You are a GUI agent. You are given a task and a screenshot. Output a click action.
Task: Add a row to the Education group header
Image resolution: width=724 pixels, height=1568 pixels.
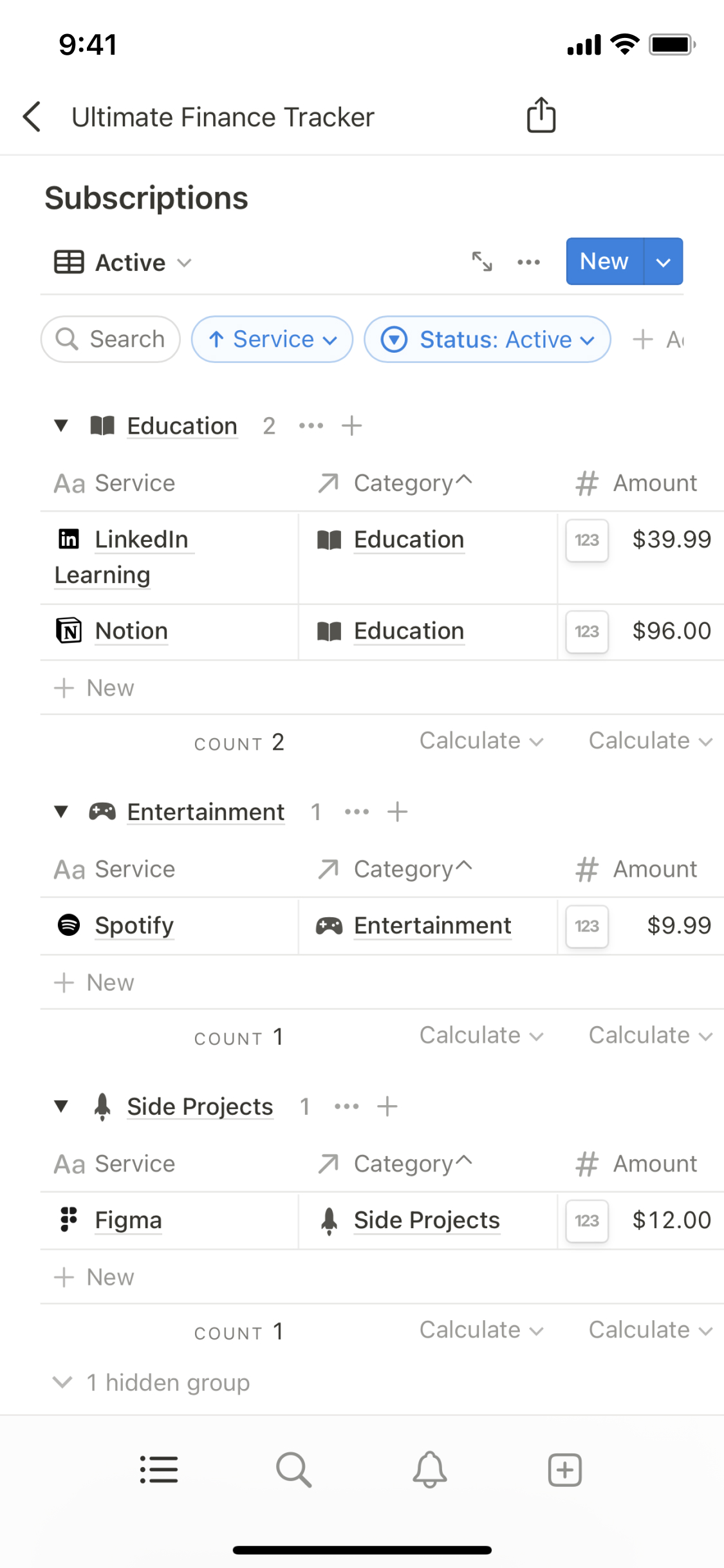(352, 425)
